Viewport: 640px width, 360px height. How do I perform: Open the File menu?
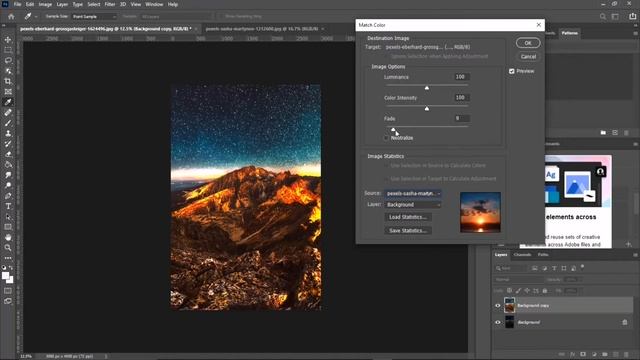[18, 4]
